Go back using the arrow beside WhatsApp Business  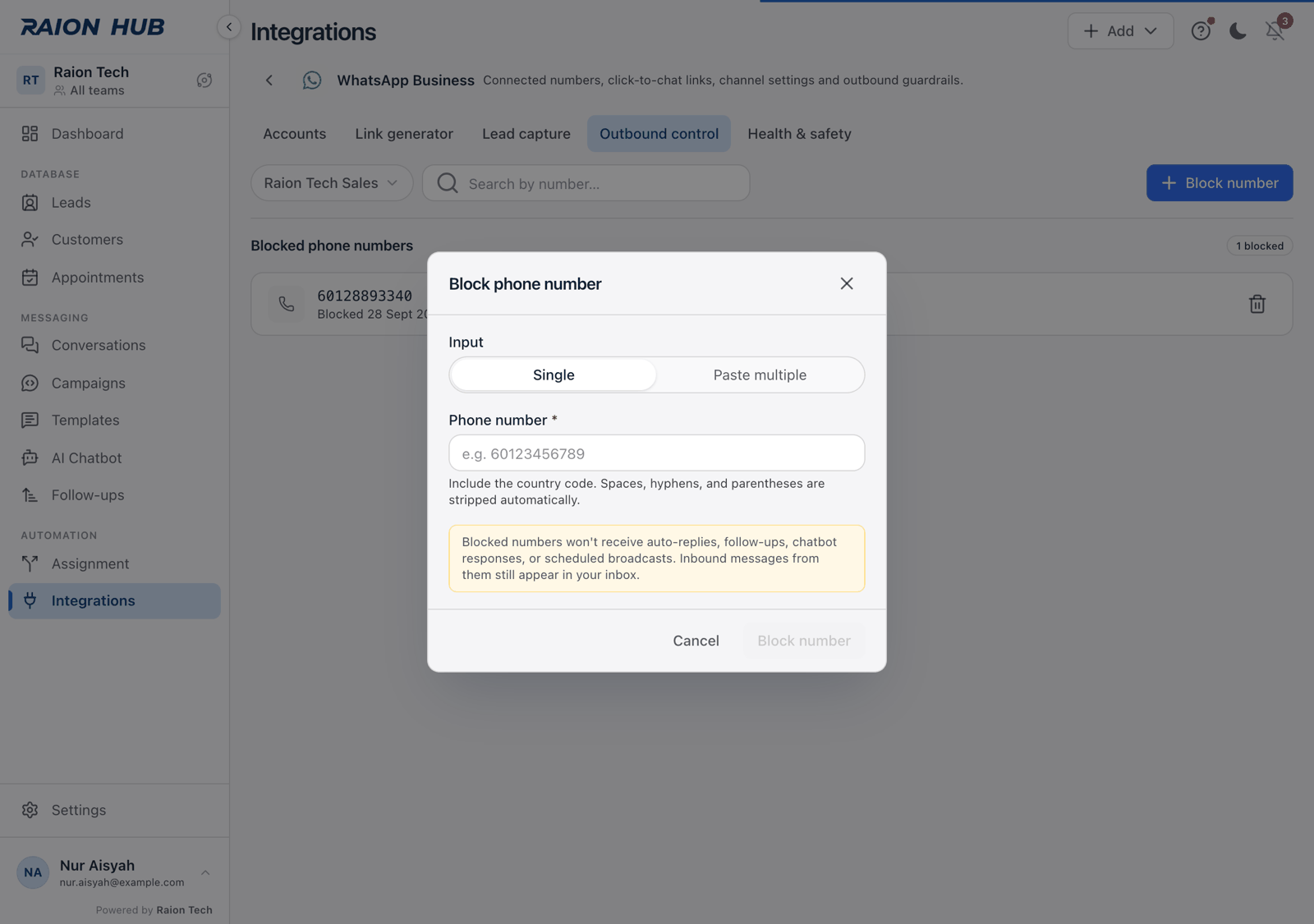point(269,80)
